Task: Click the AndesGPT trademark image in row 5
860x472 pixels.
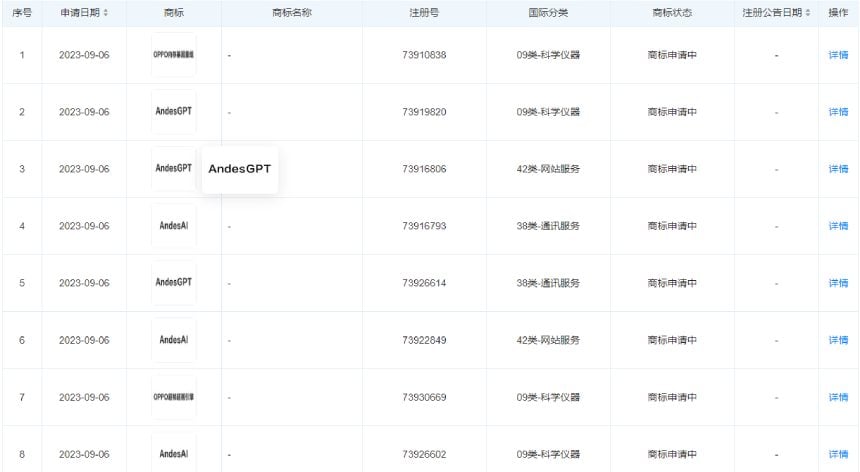Action: pos(173,283)
